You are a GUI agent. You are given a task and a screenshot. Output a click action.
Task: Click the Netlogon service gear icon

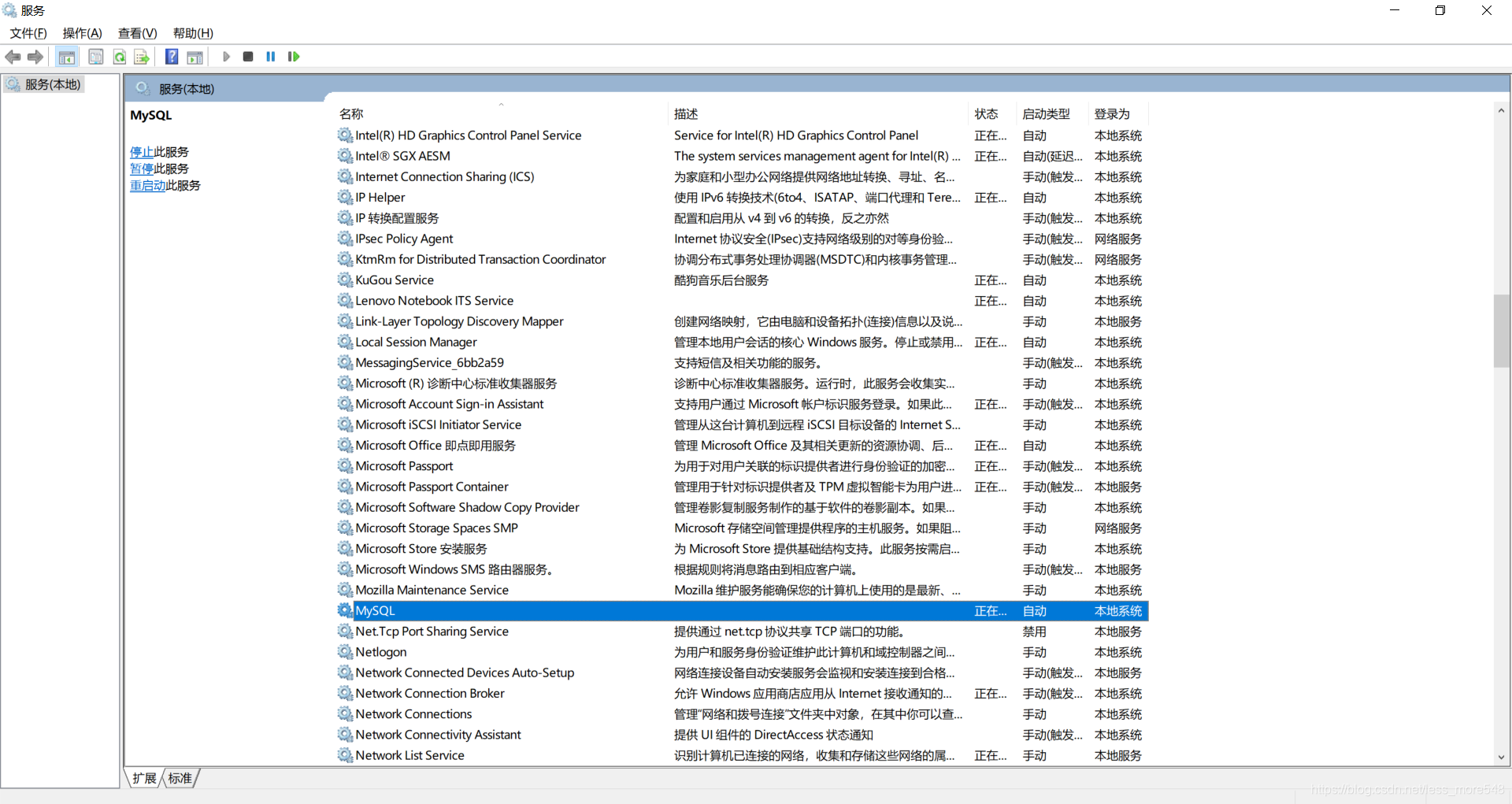(x=345, y=652)
